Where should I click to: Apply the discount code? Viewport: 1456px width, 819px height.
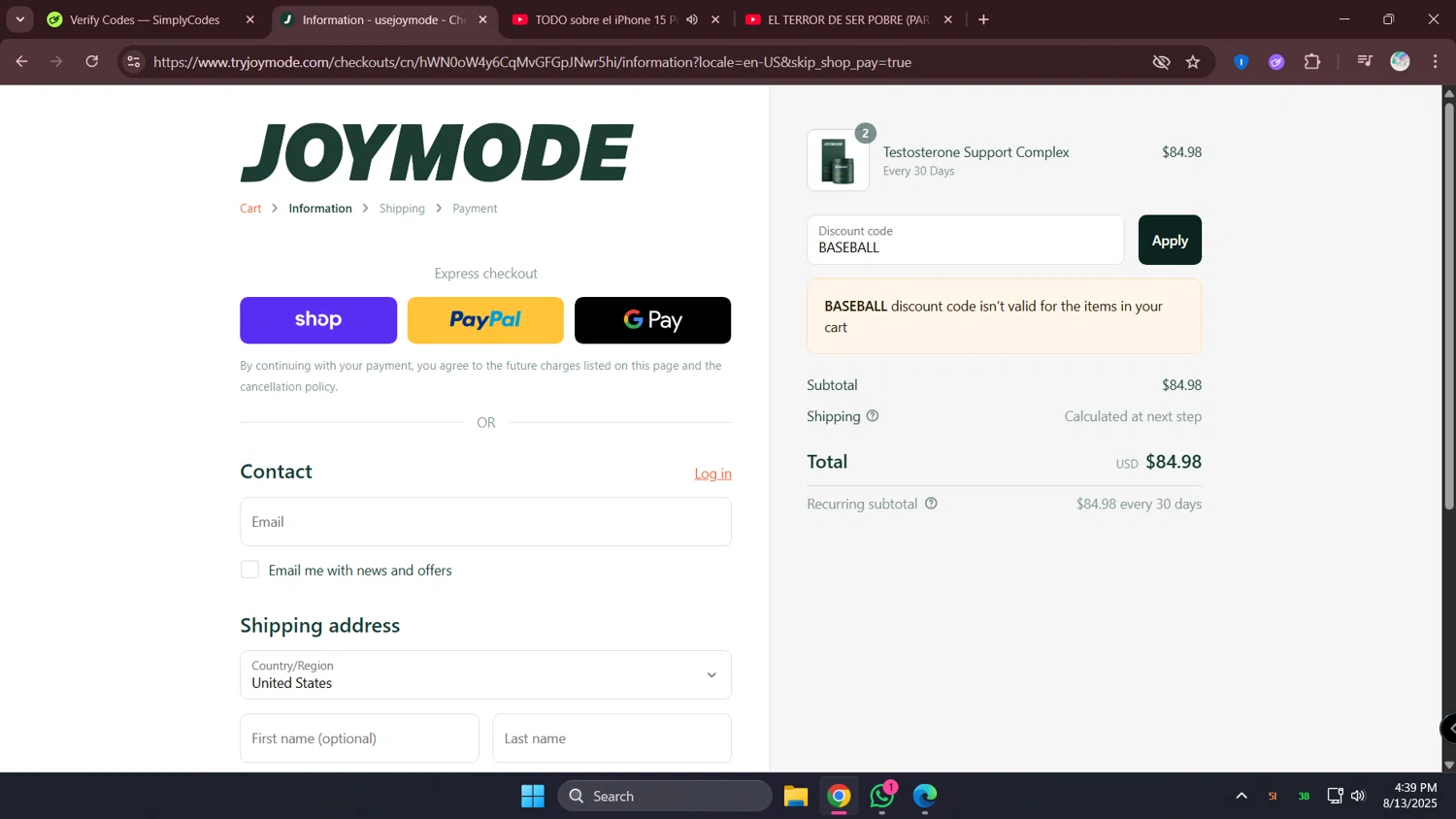[1170, 240]
